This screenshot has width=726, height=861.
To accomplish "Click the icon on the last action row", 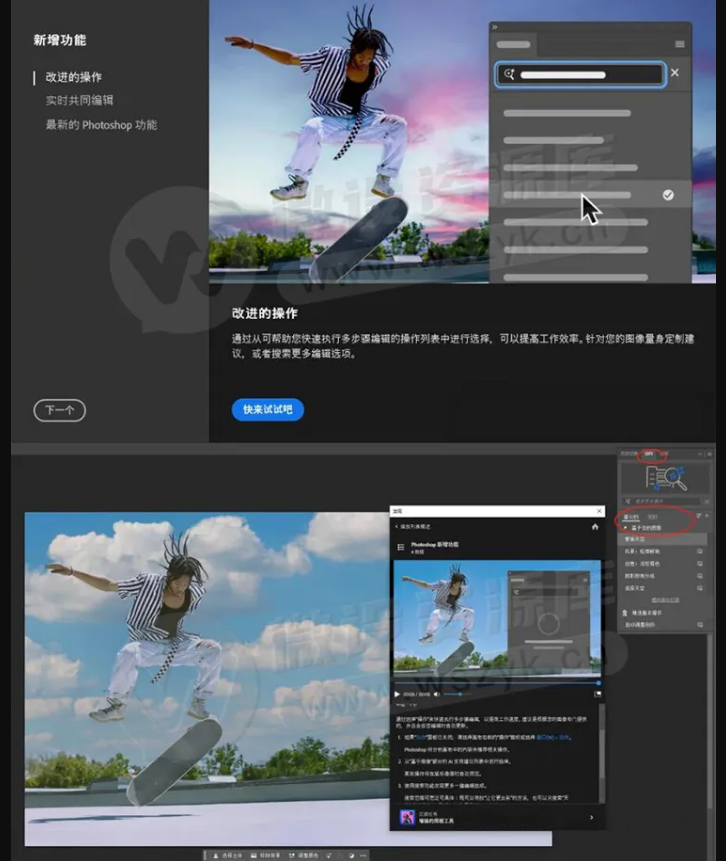I will [700, 625].
